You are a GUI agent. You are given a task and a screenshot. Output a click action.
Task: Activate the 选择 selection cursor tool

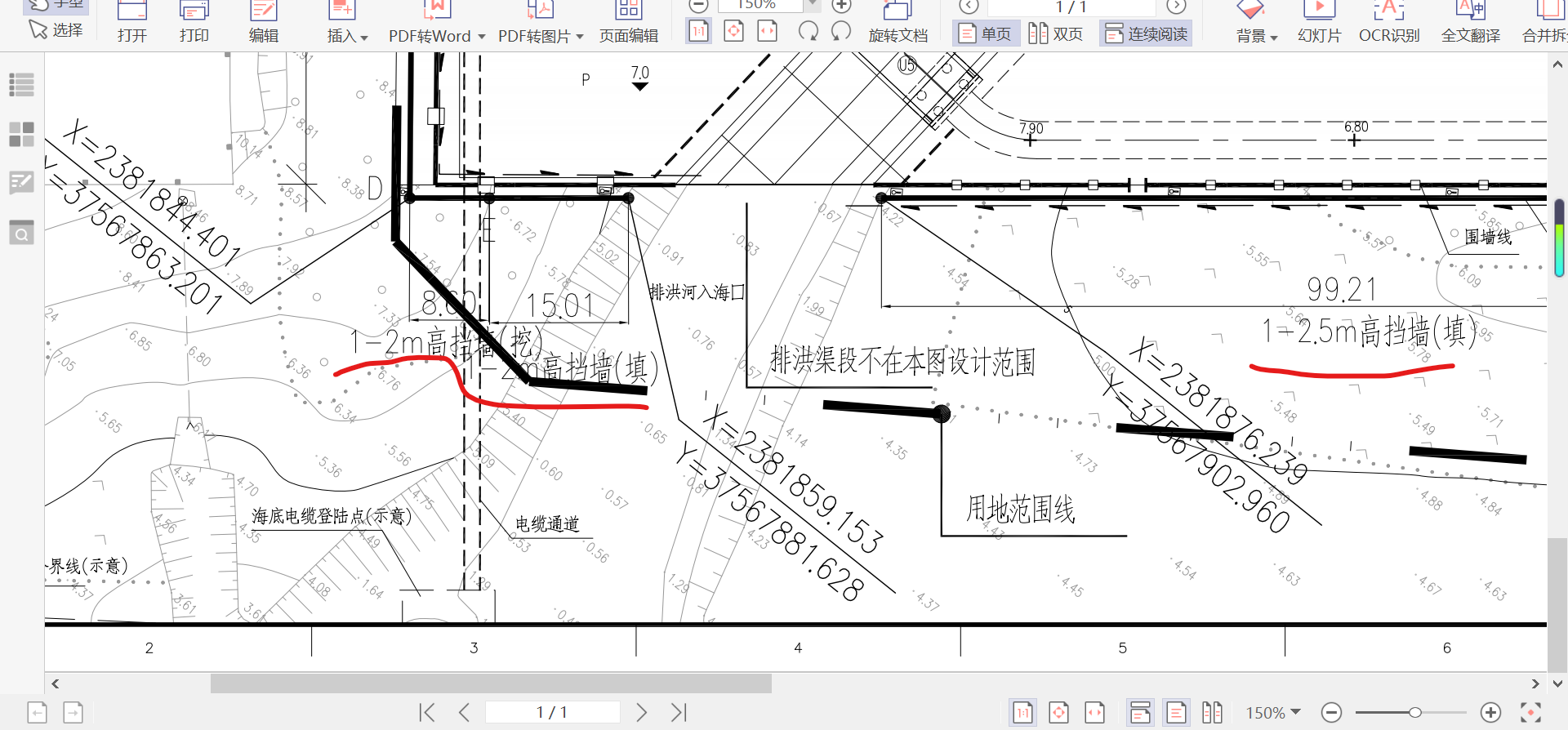pos(56,30)
